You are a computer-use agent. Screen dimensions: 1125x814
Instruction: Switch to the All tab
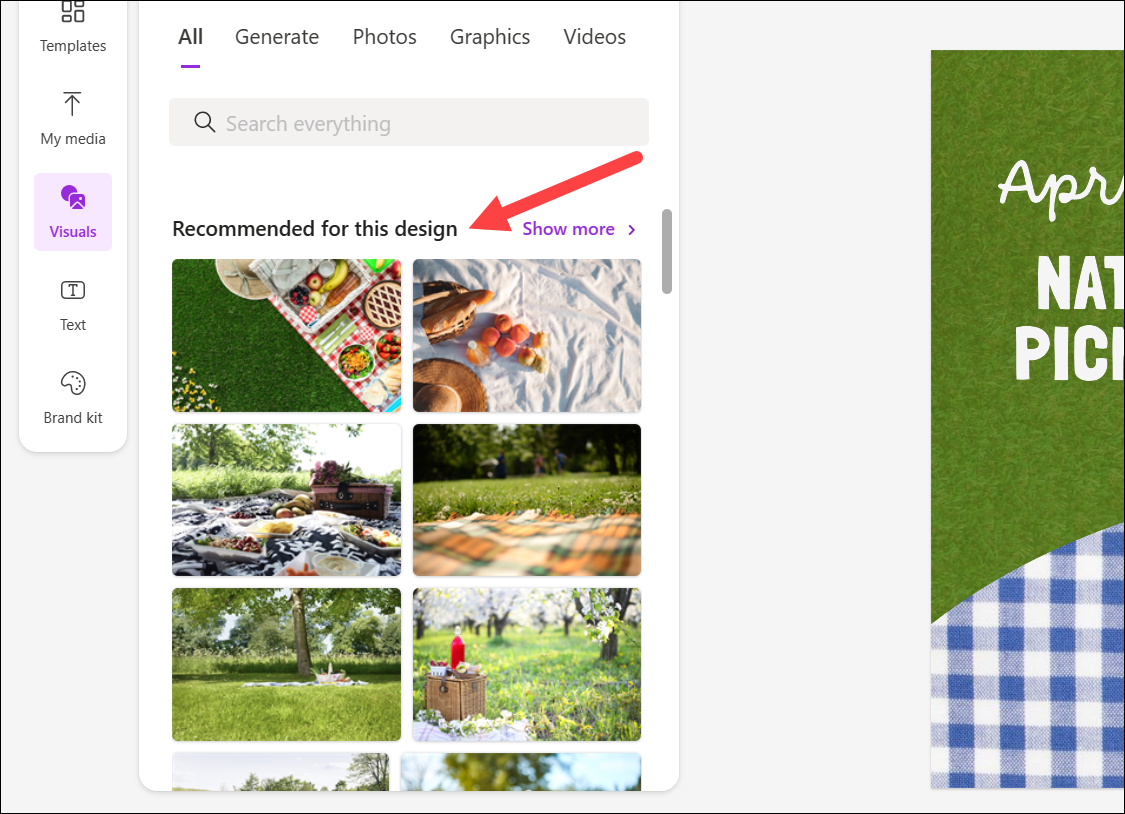190,37
